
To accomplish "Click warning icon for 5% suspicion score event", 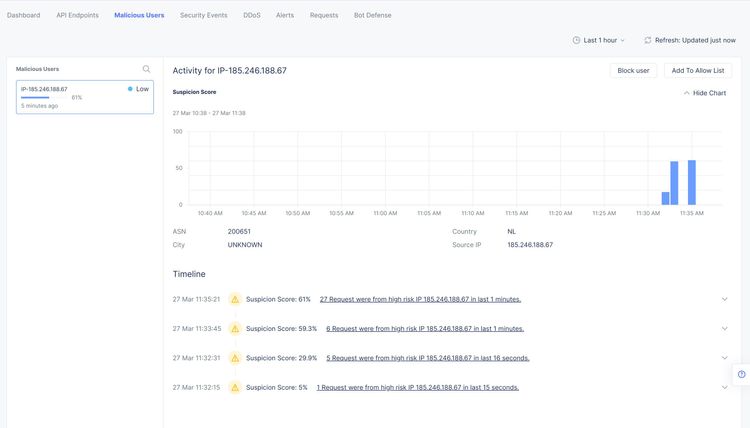I will coord(235,387).
